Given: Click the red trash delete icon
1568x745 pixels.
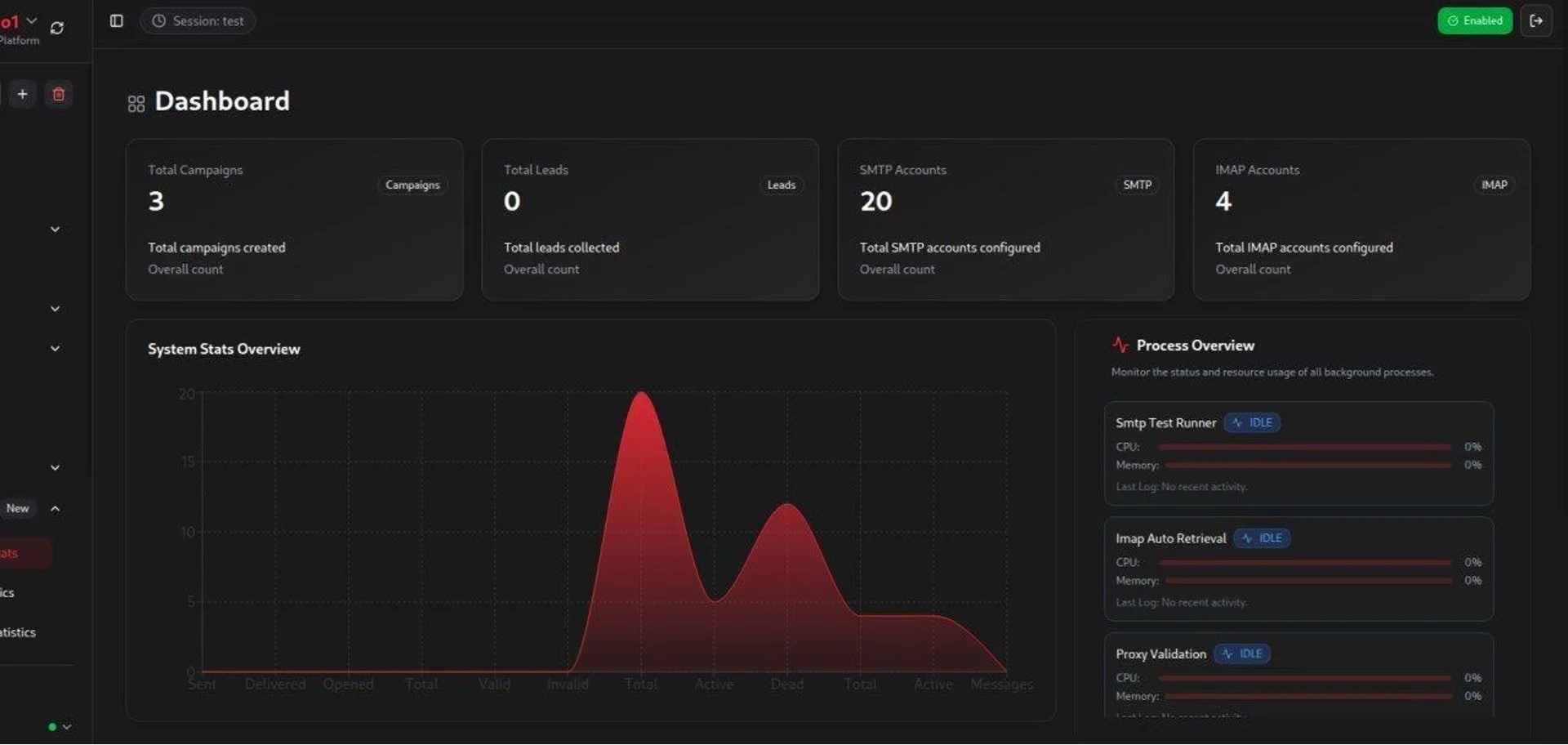Looking at the screenshot, I should (58, 95).
